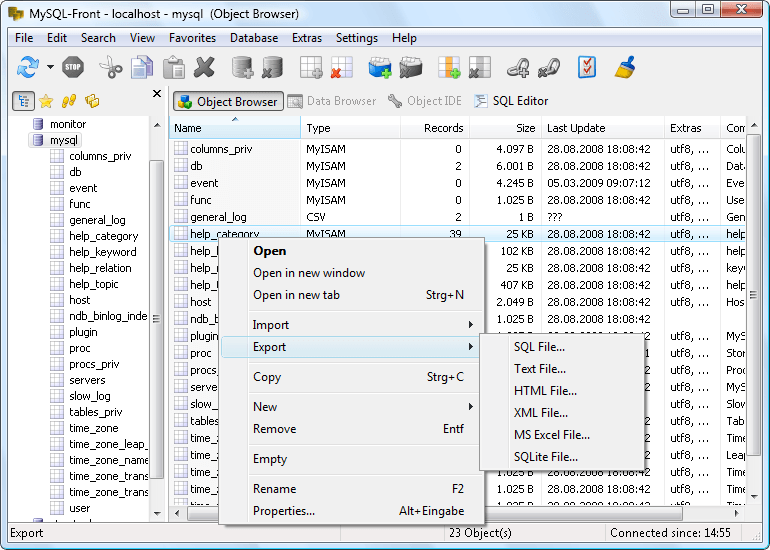770x550 pixels.
Task: Click the scissors Cut icon
Action: 111,68
